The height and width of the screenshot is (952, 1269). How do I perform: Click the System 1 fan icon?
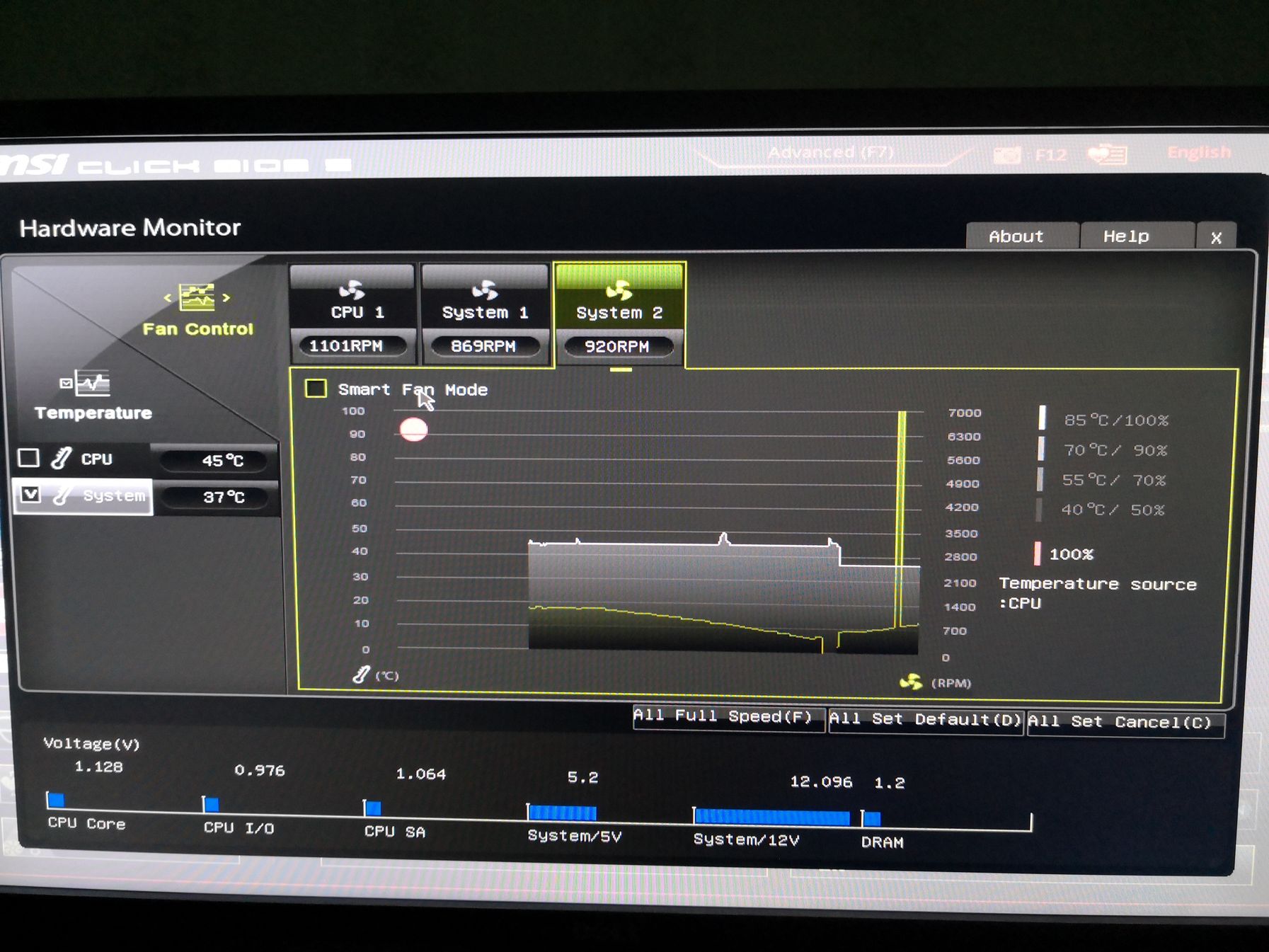click(485, 289)
